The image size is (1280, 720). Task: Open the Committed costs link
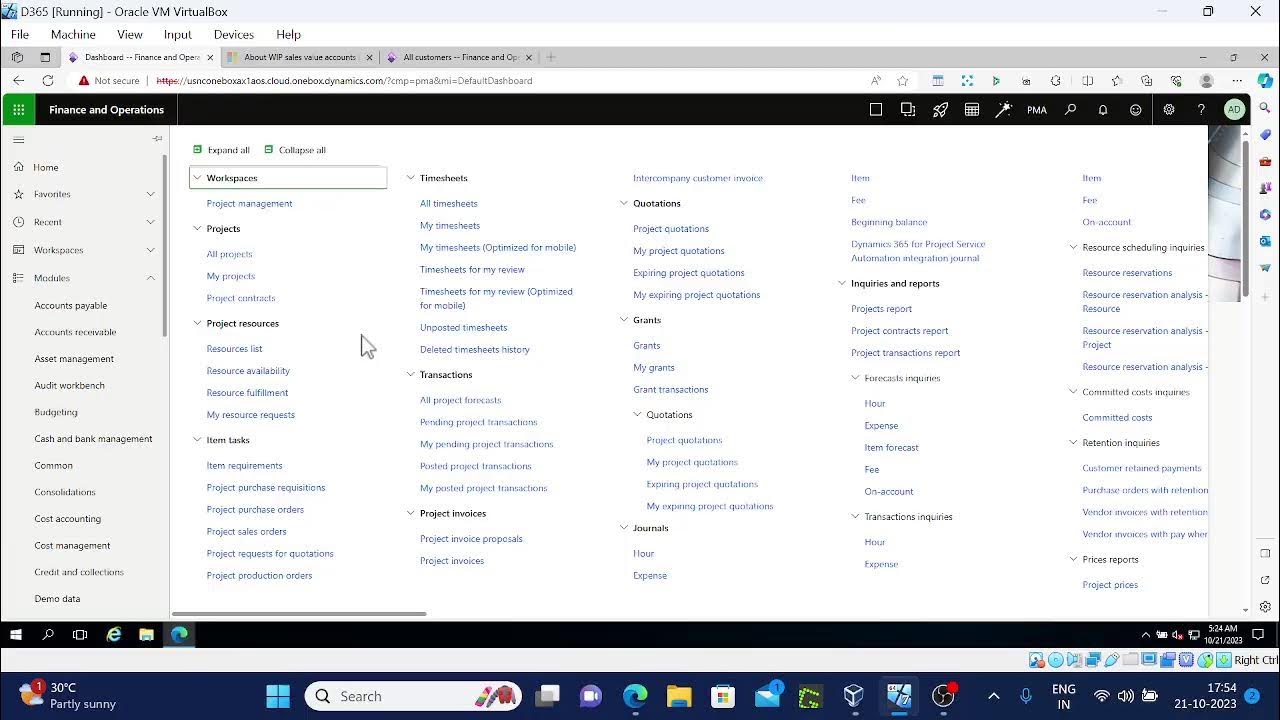[x=1117, y=418]
